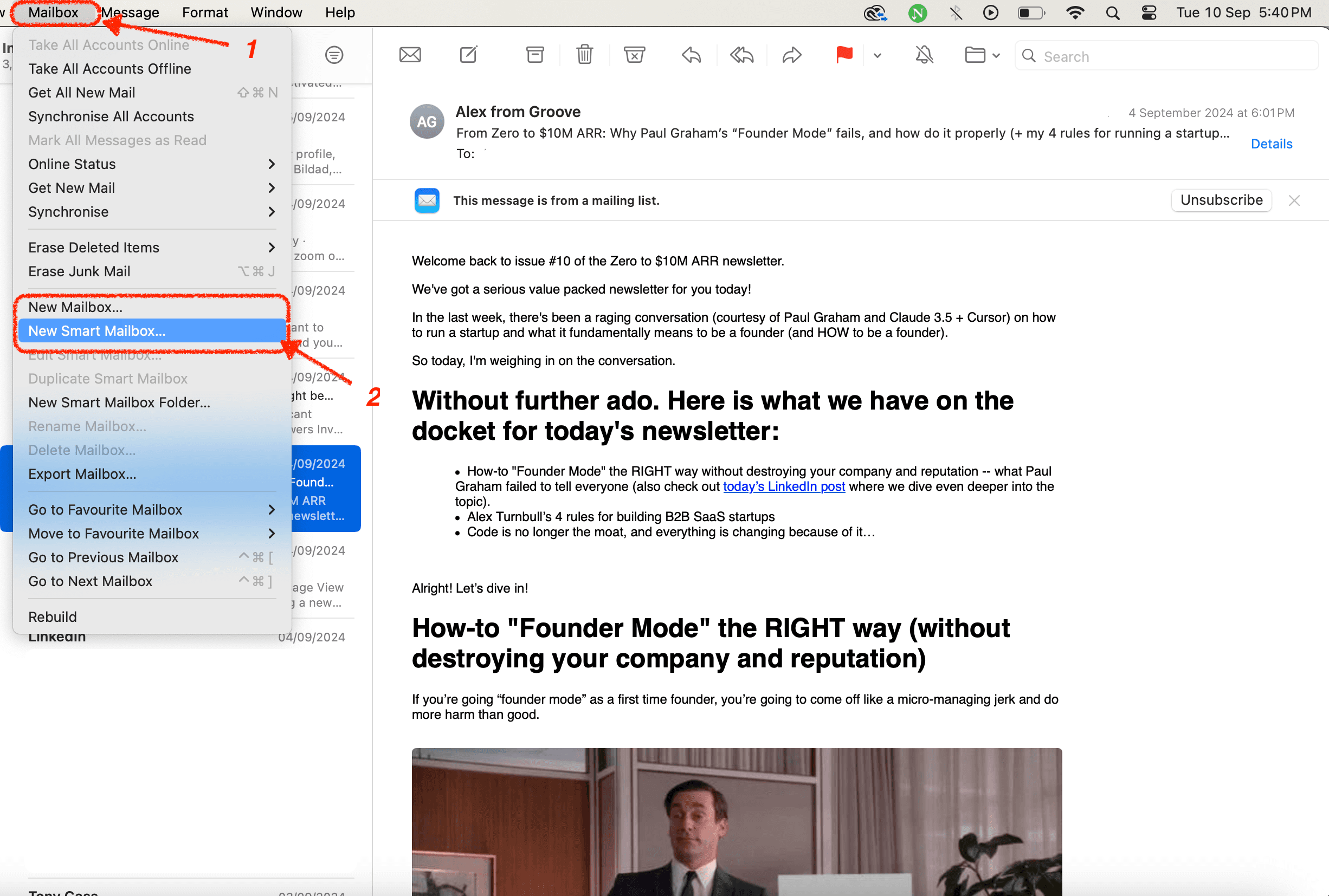The image size is (1329, 896).
Task: Select New Smart Mailbox from the menu
Action: [96, 330]
